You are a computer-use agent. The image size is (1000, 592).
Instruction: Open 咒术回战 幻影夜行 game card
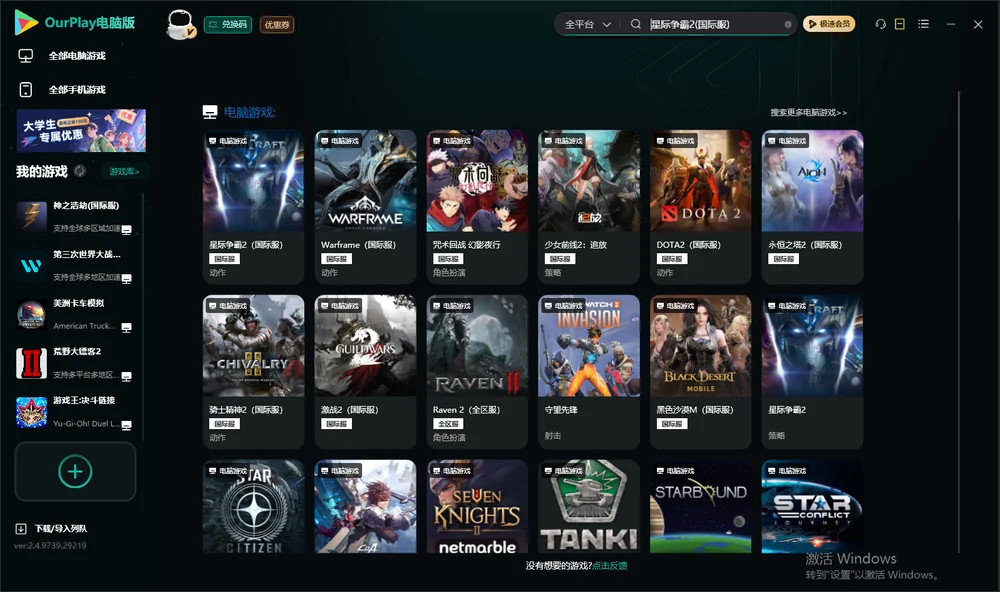pyautogui.click(x=477, y=207)
